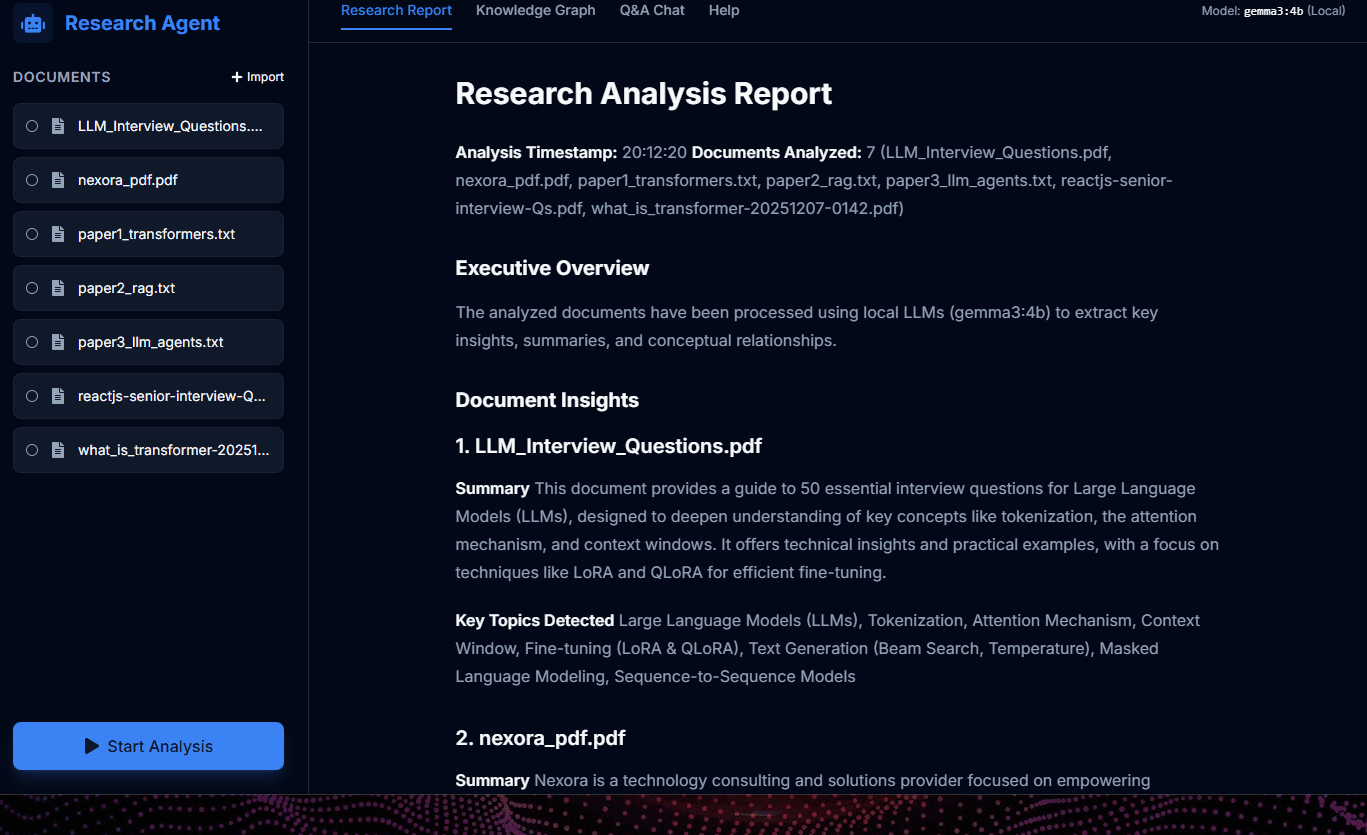Click Import to add documents
Viewport: 1367px width, 835px height.
click(257, 76)
